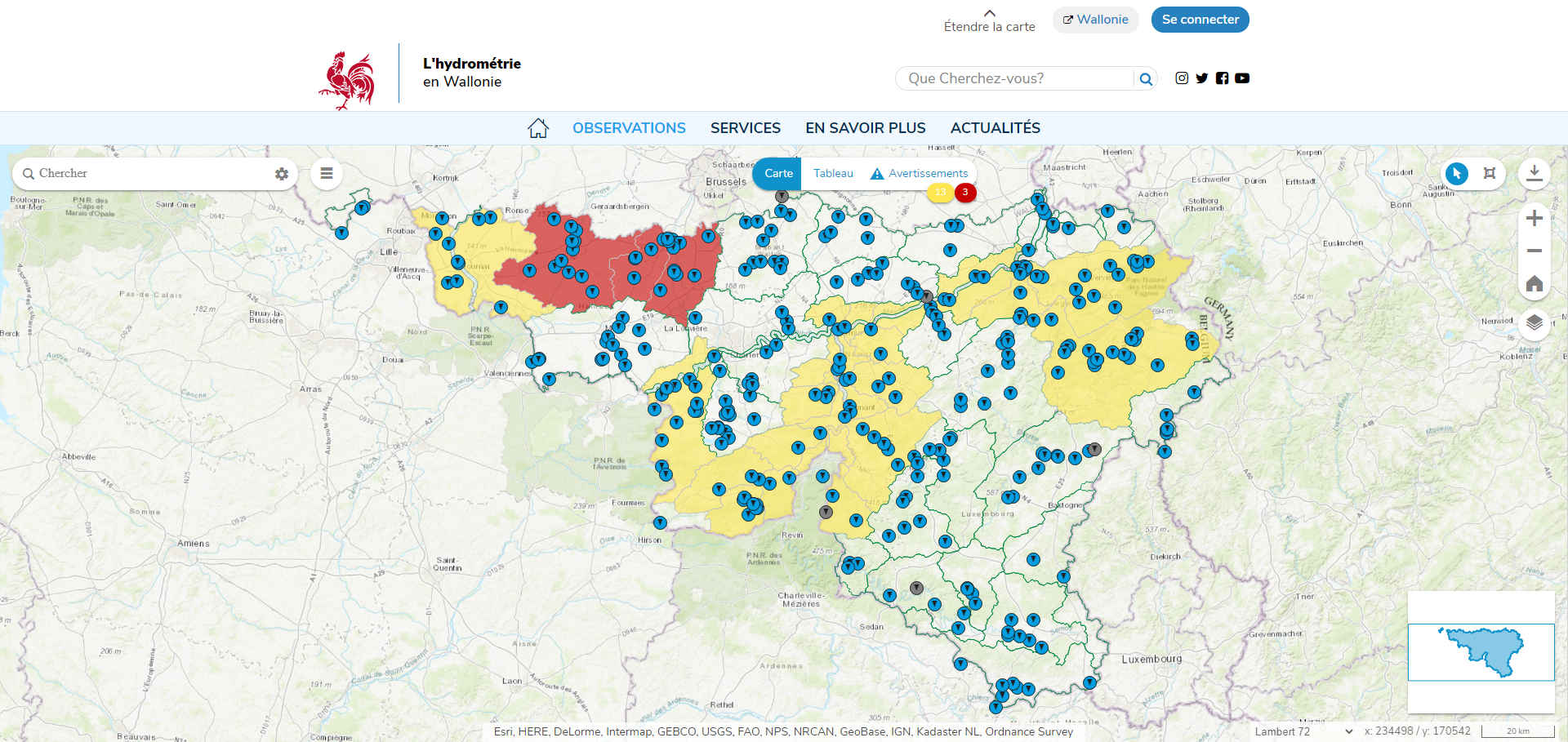Open map search settings gear
Screen dimensions: 1568x742
coord(282,174)
